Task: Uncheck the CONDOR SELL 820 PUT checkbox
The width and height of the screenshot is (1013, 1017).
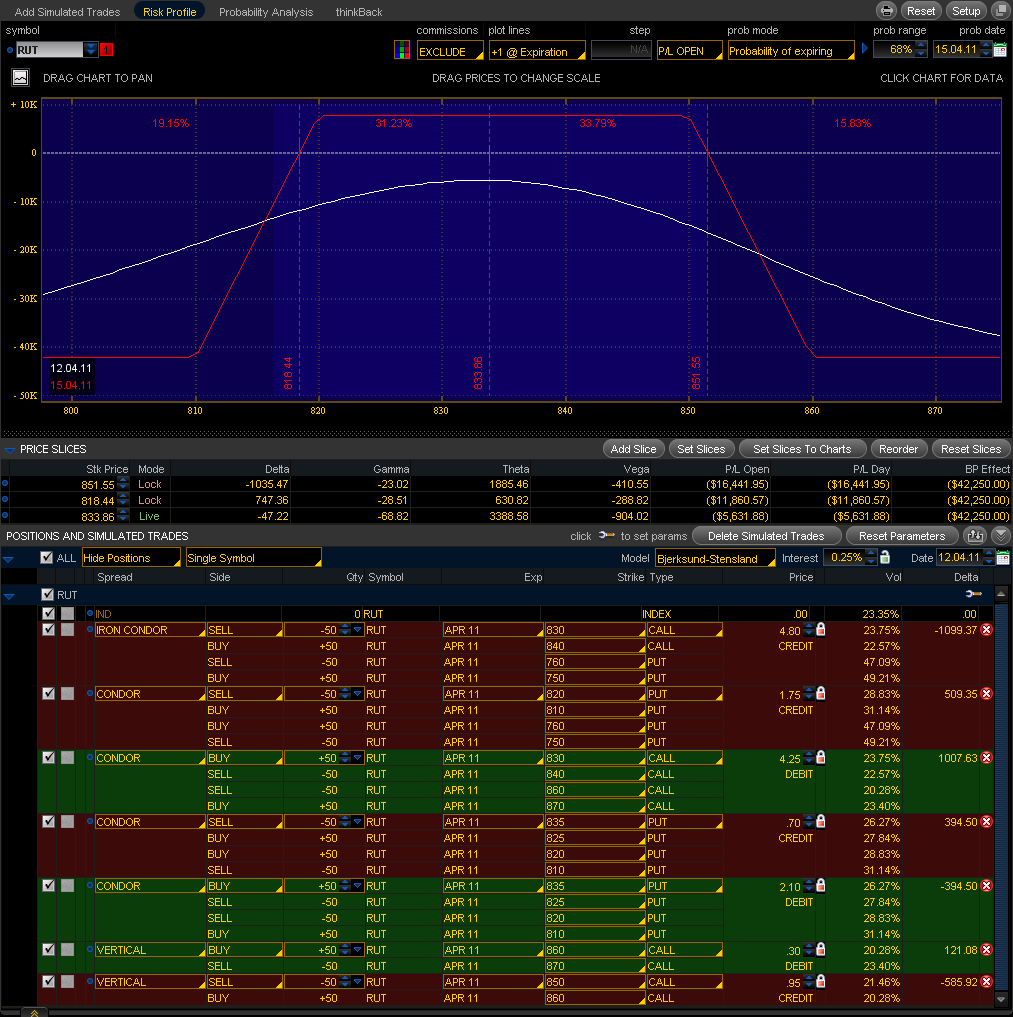Action: [x=48, y=693]
